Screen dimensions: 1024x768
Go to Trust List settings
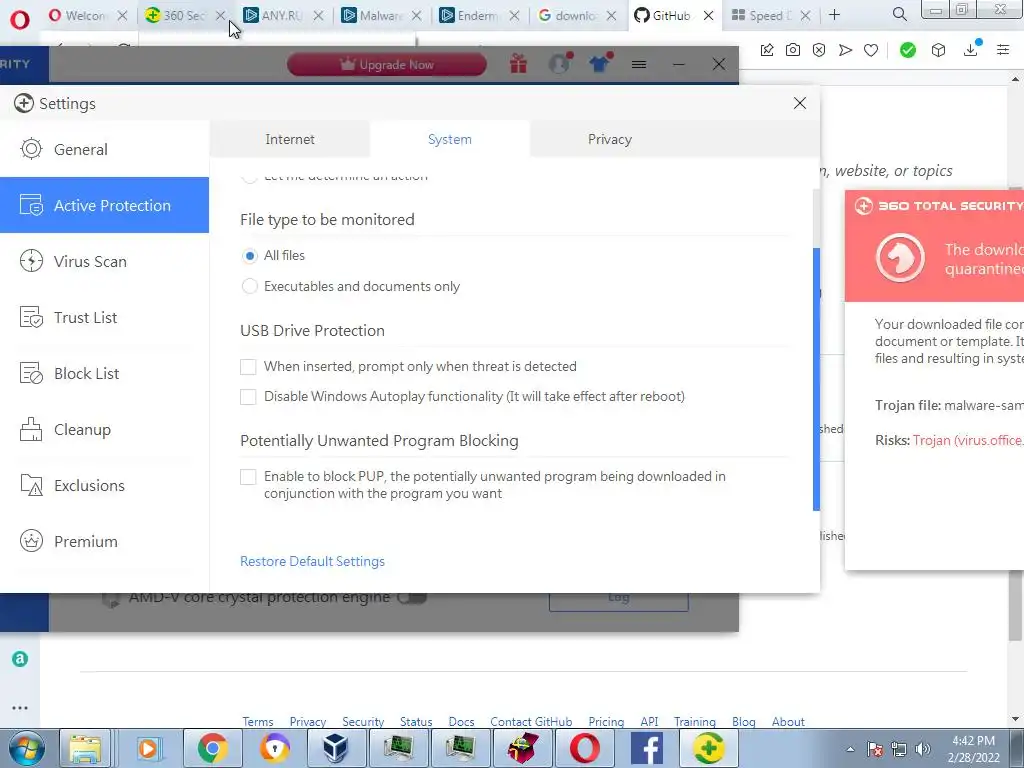(104, 317)
